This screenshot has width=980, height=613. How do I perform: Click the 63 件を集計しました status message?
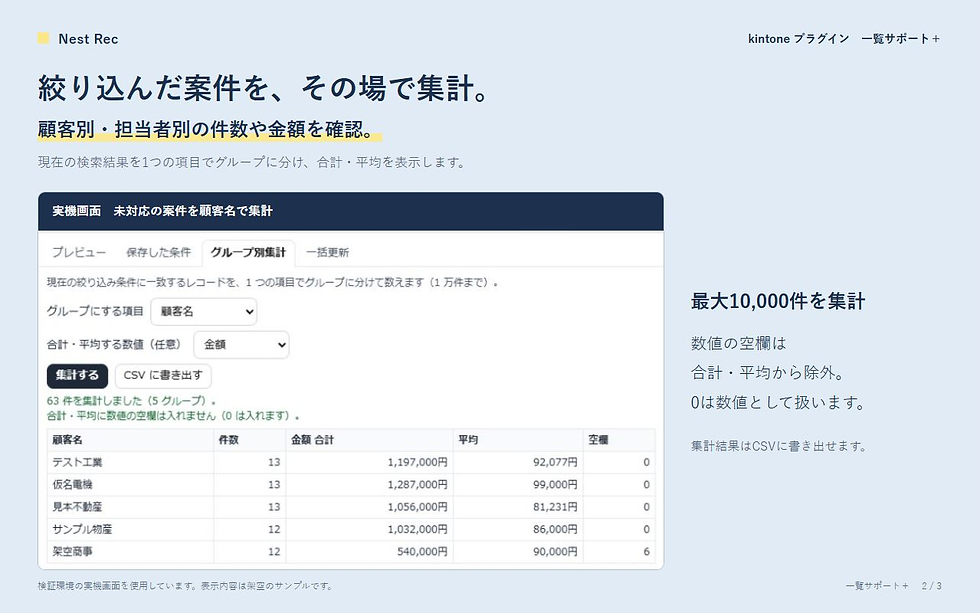(132, 401)
